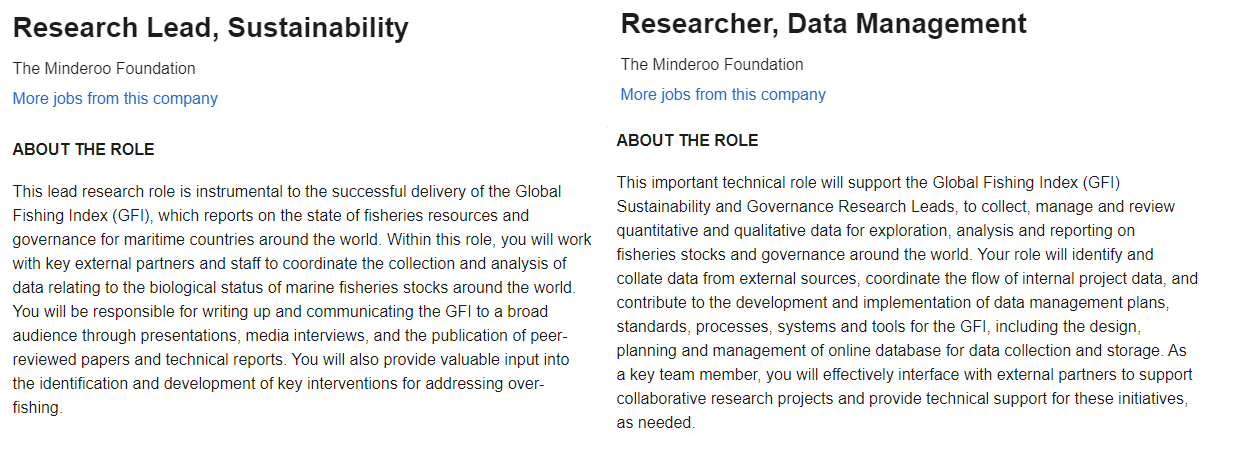Click ABOUT THE ROLE heading in Sustainability posting
This screenshot has height=472, width=1248.
83,150
